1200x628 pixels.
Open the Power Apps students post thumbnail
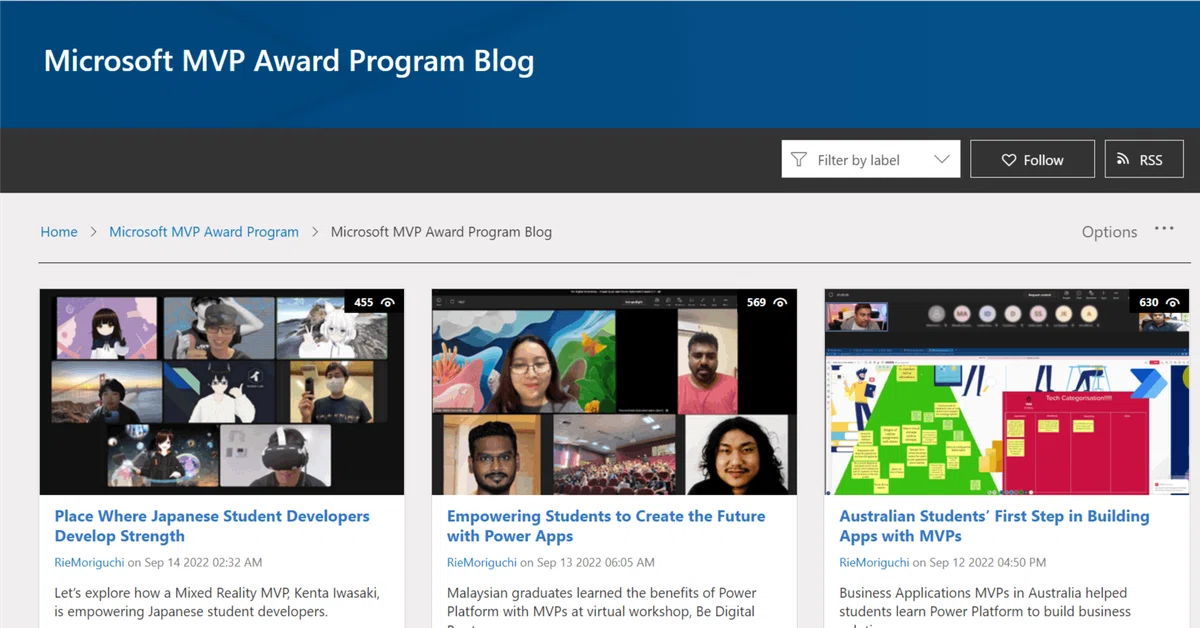point(614,392)
